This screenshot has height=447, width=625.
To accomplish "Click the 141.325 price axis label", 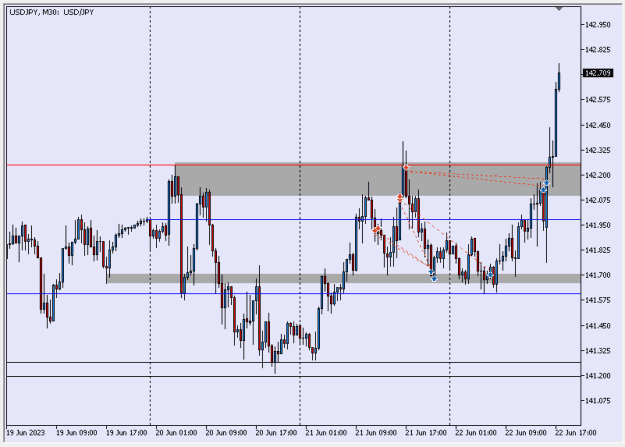I will click(597, 351).
